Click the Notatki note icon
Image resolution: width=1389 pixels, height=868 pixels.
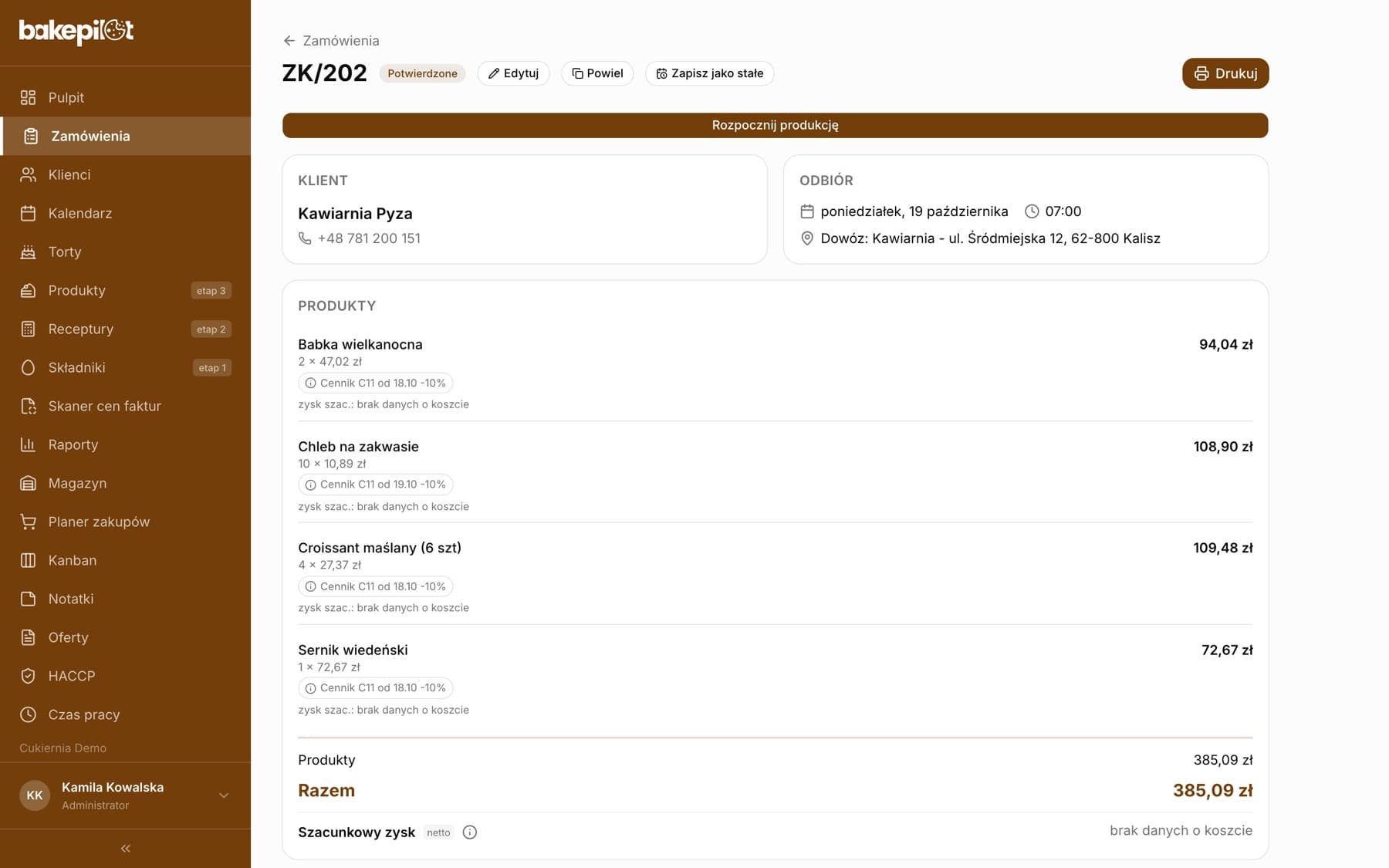pos(29,599)
